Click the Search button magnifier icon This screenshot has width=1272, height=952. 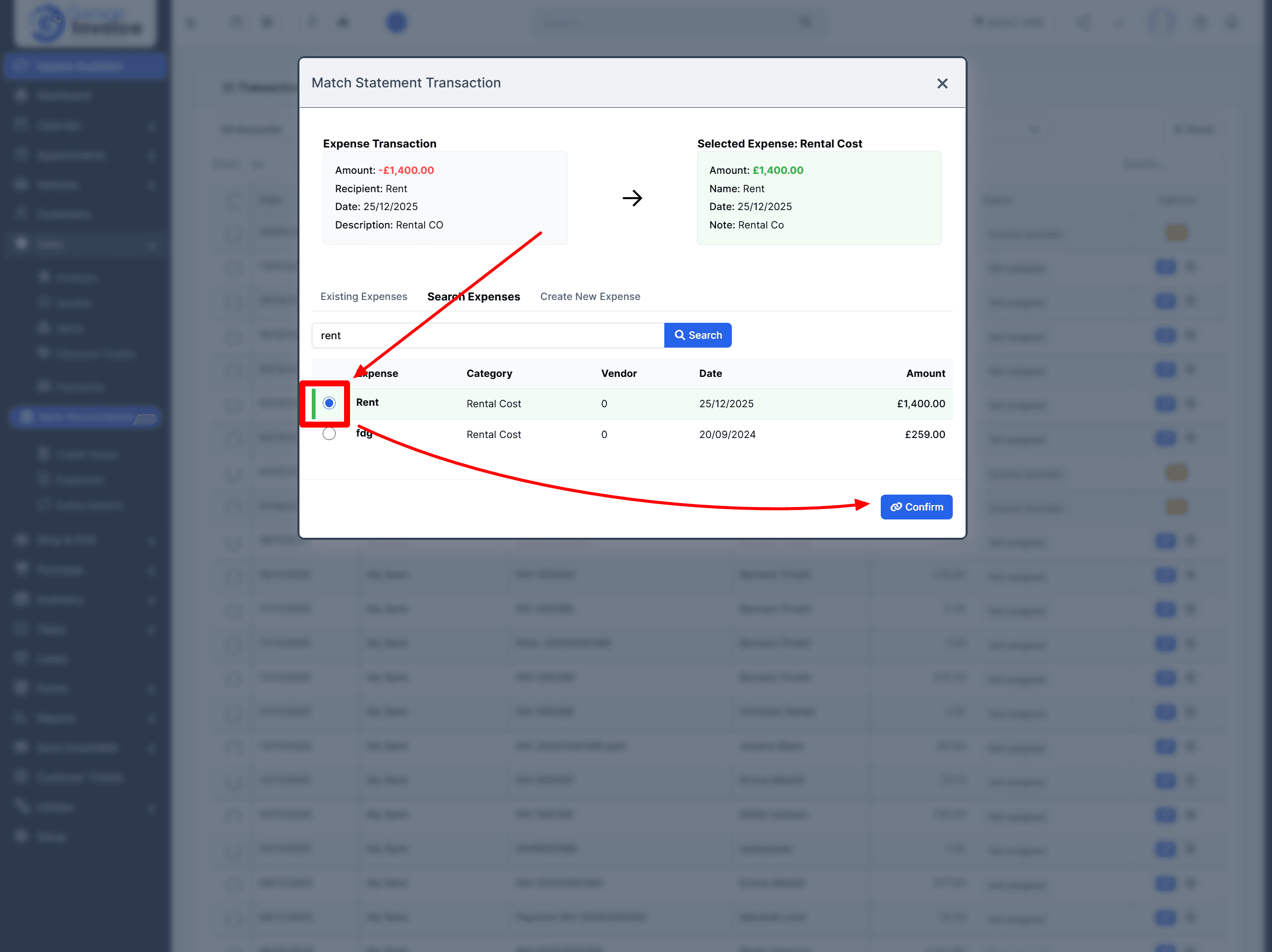pos(679,335)
